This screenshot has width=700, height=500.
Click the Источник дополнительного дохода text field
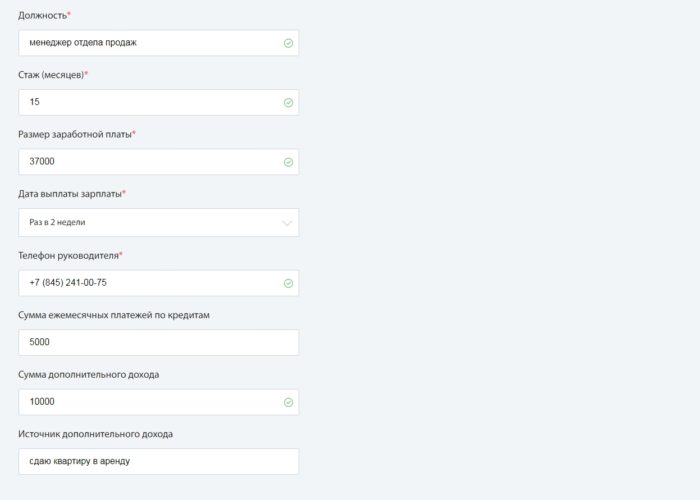[x=158, y=461]
